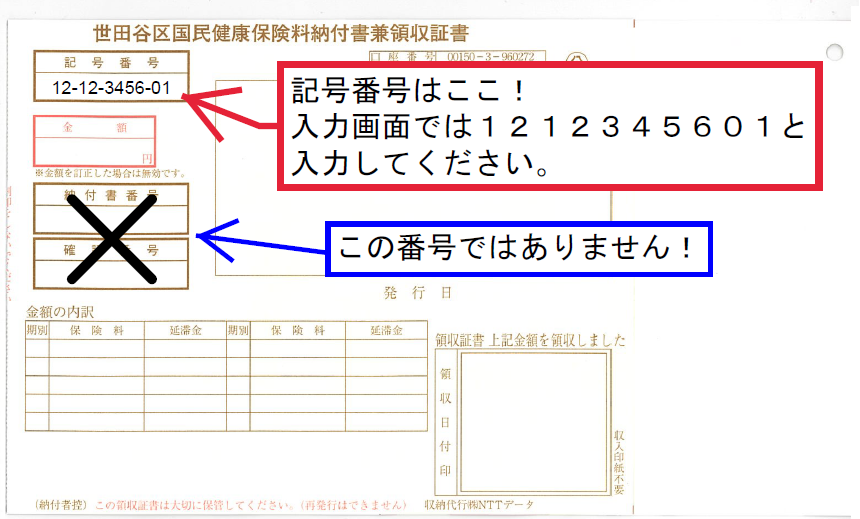Select the 発行日 label
Viewport: 860px width, 519px height.
point(417,294)
